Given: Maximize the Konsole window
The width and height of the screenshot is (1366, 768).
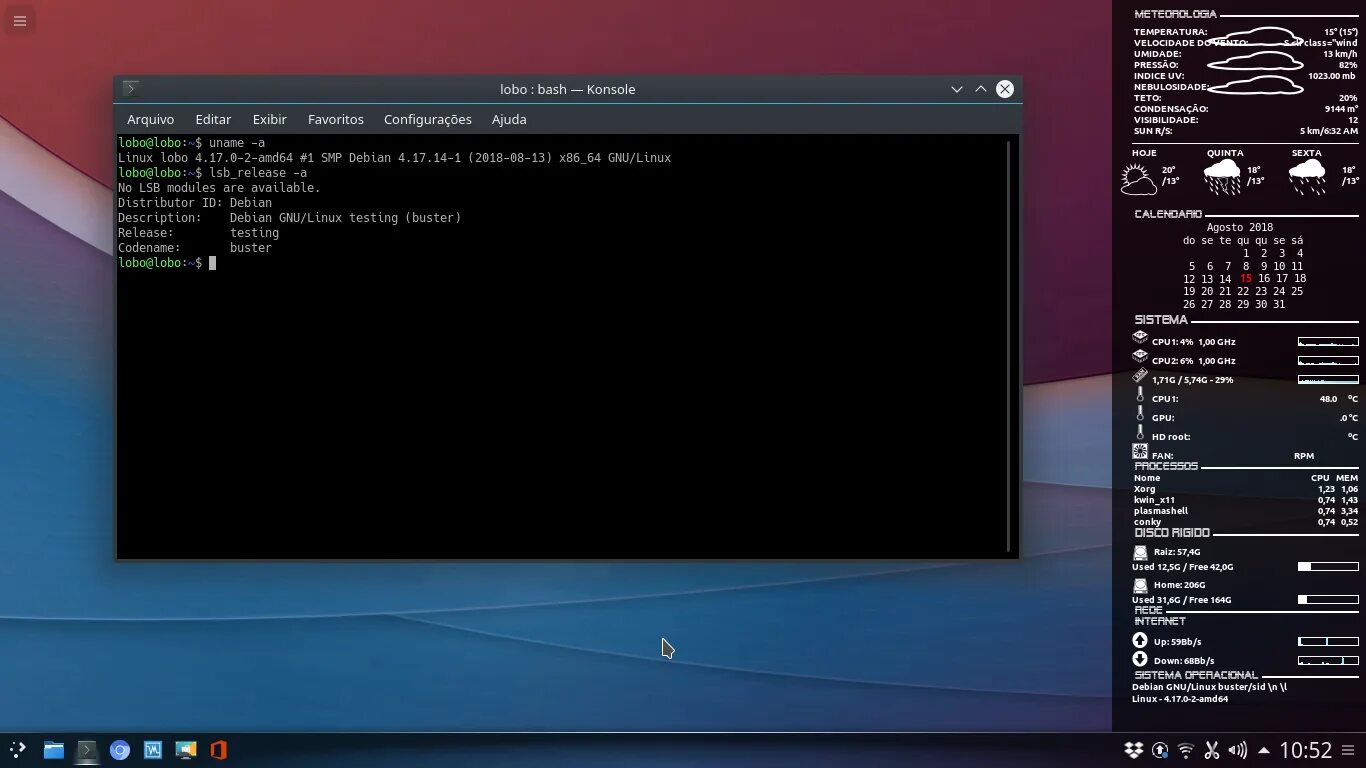Looking at the screenshot, I should (x=981, y=89).
